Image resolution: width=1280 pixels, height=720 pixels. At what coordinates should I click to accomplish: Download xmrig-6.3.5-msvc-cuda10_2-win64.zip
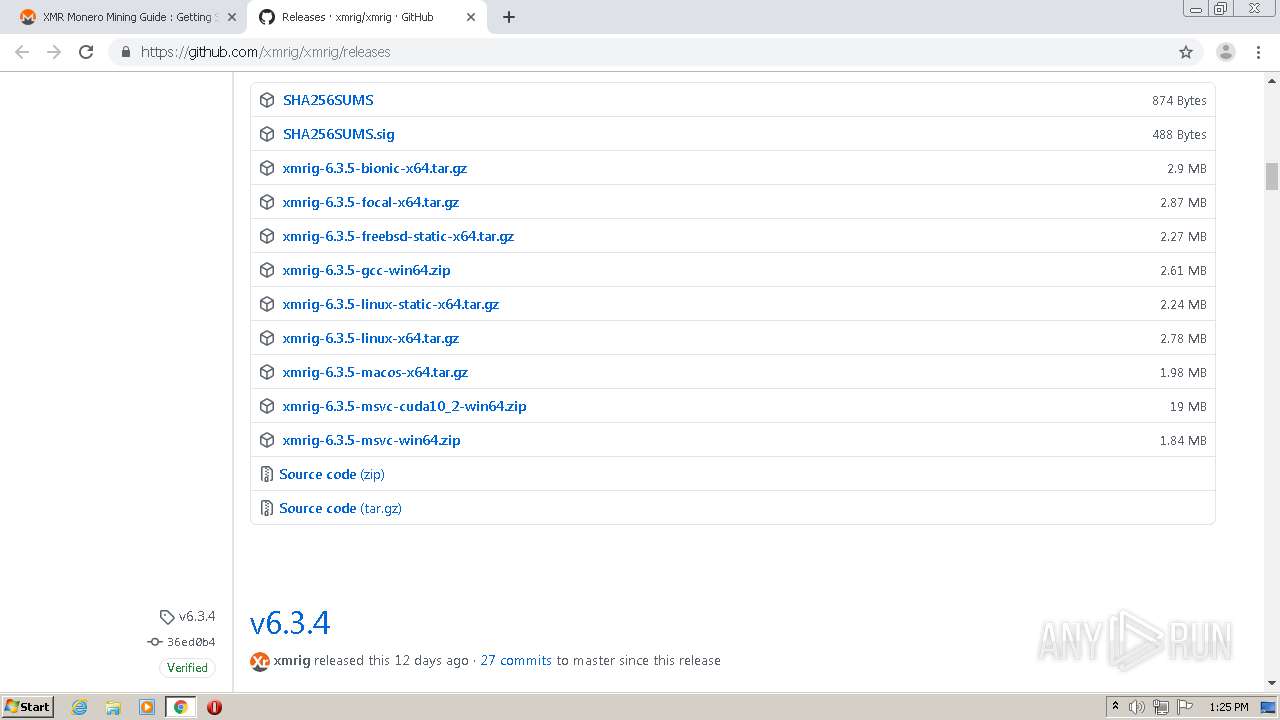[405, 406]
